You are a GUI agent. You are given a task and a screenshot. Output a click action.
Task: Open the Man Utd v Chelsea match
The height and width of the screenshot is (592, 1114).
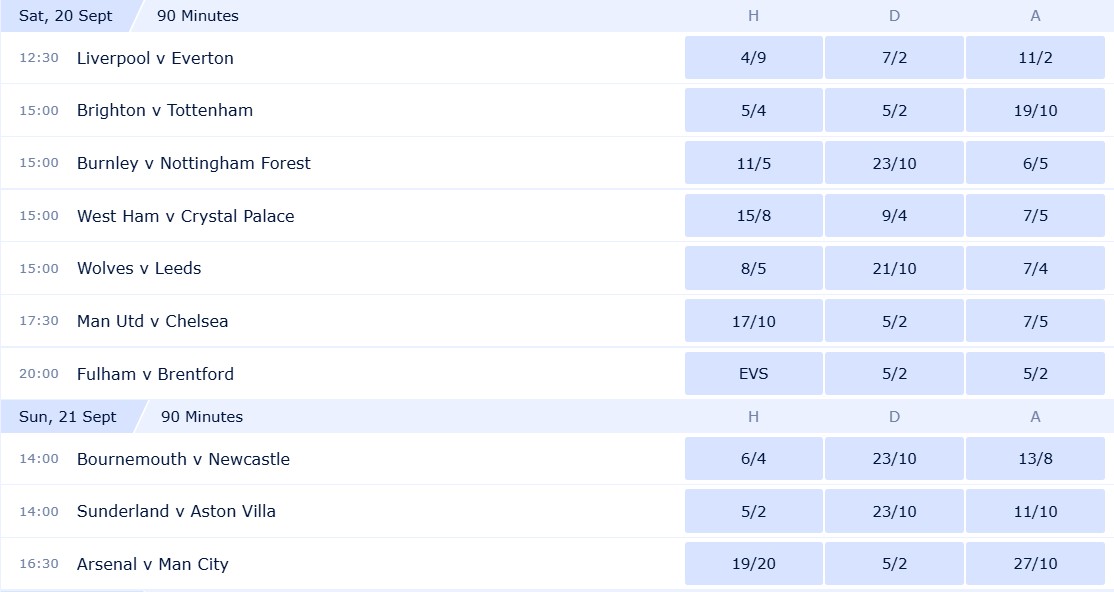pyautogui.click(x=152, y=321)
